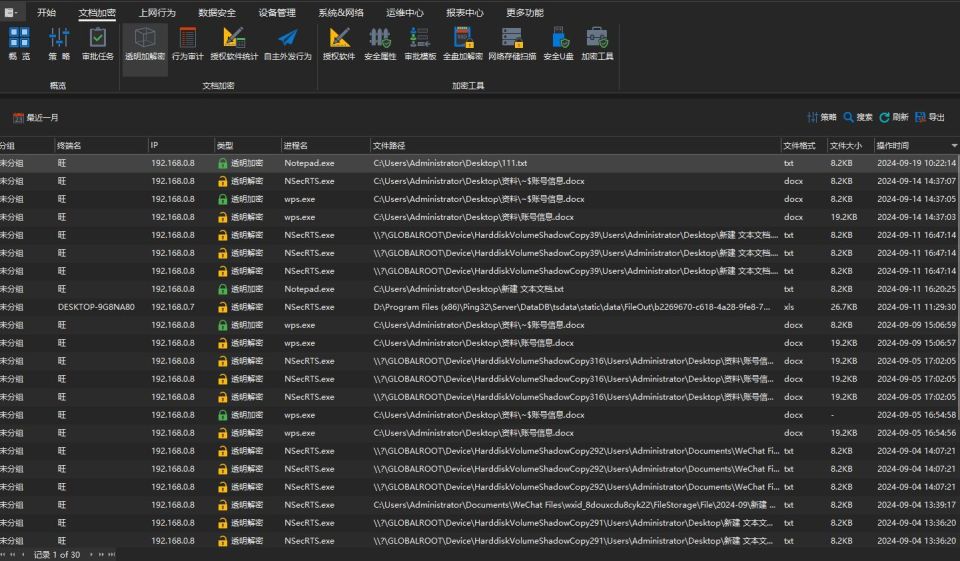Open 授权软件 in 加密工具 group

point(339,43)
